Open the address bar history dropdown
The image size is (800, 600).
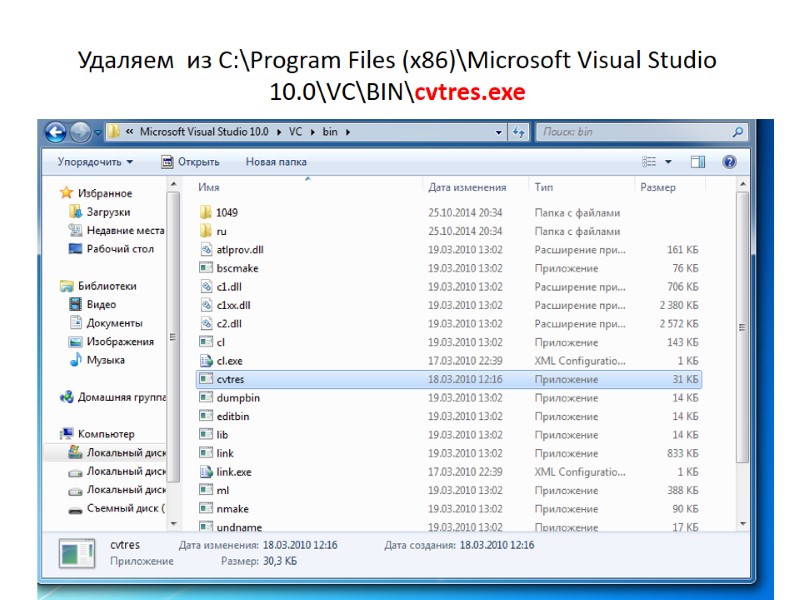click(x=498, y=133)
